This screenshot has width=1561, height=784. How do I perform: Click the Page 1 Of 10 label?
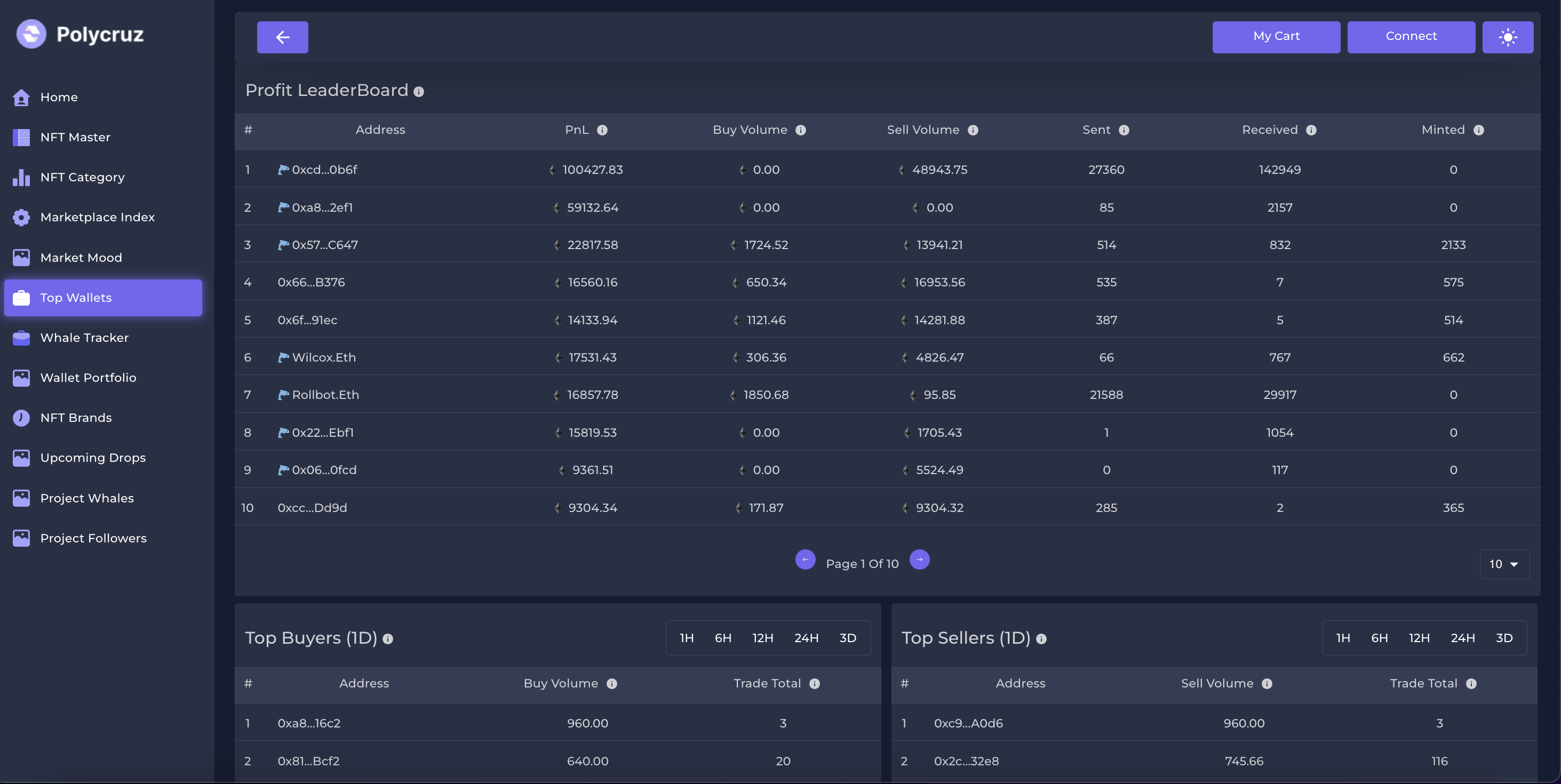[862, 564]
